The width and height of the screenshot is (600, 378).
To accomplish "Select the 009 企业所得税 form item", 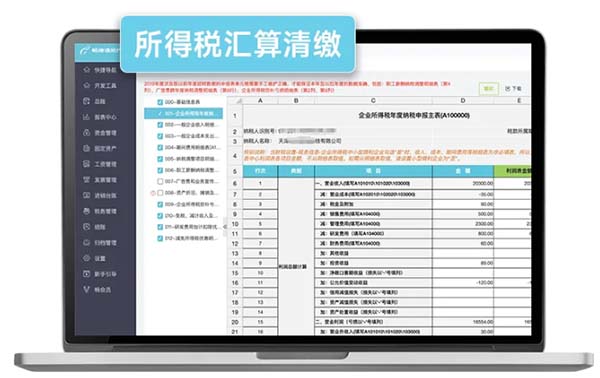I will tap(189, 204).
